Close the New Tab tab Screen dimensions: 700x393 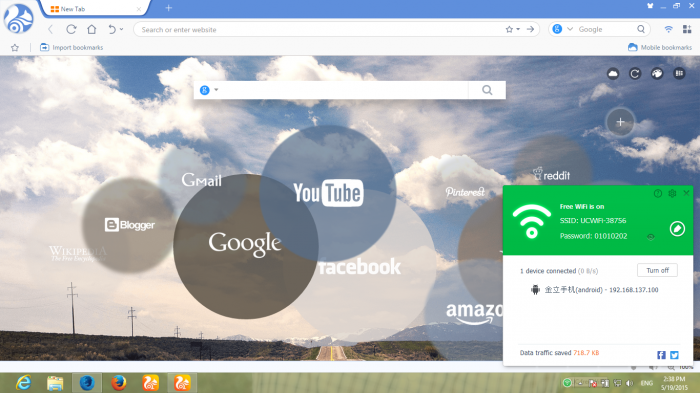pyautogui.click(x=138, y=9)
